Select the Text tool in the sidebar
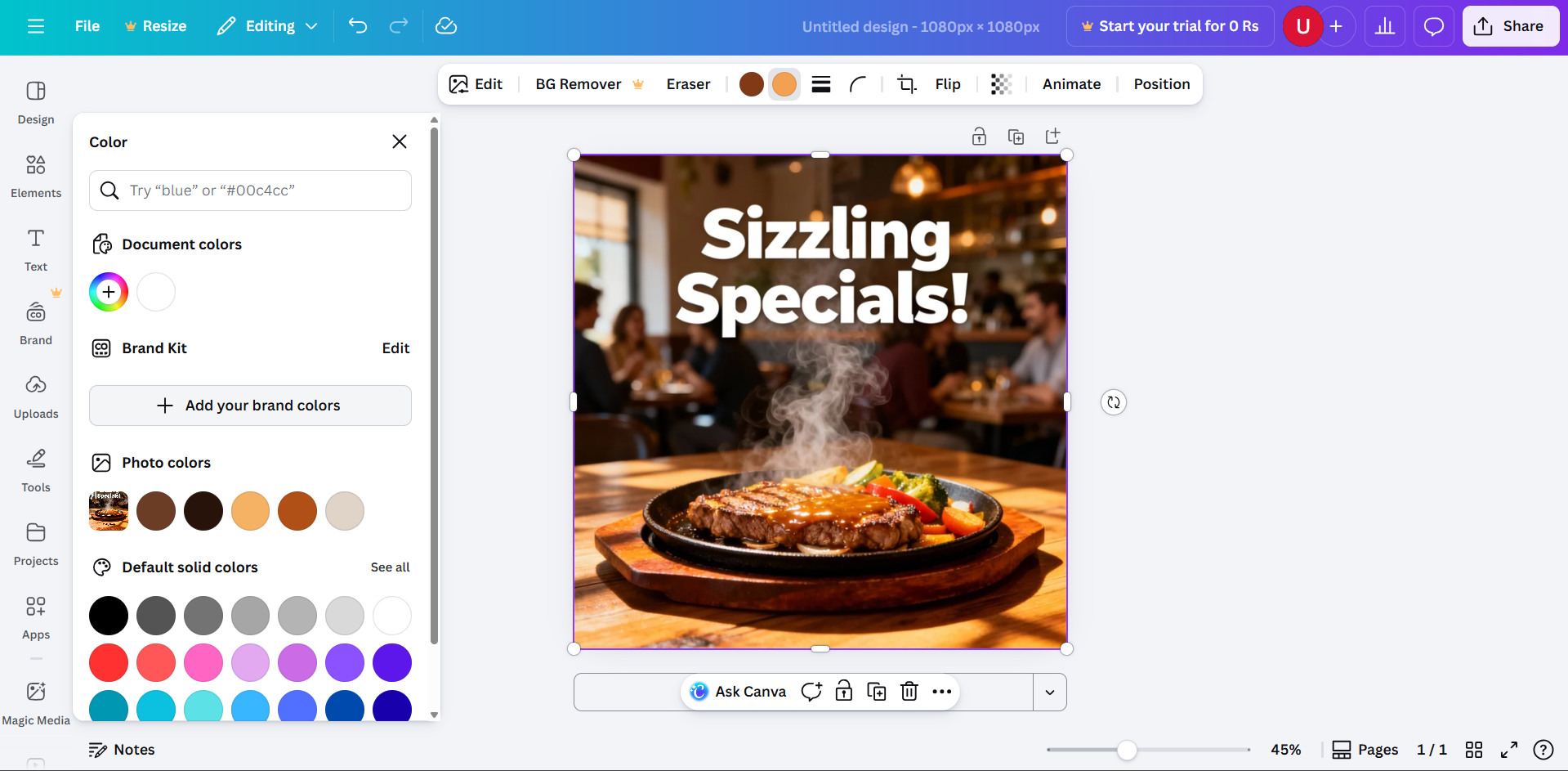The width and height of the screenshot is (1568, 771). coord(35,249)
